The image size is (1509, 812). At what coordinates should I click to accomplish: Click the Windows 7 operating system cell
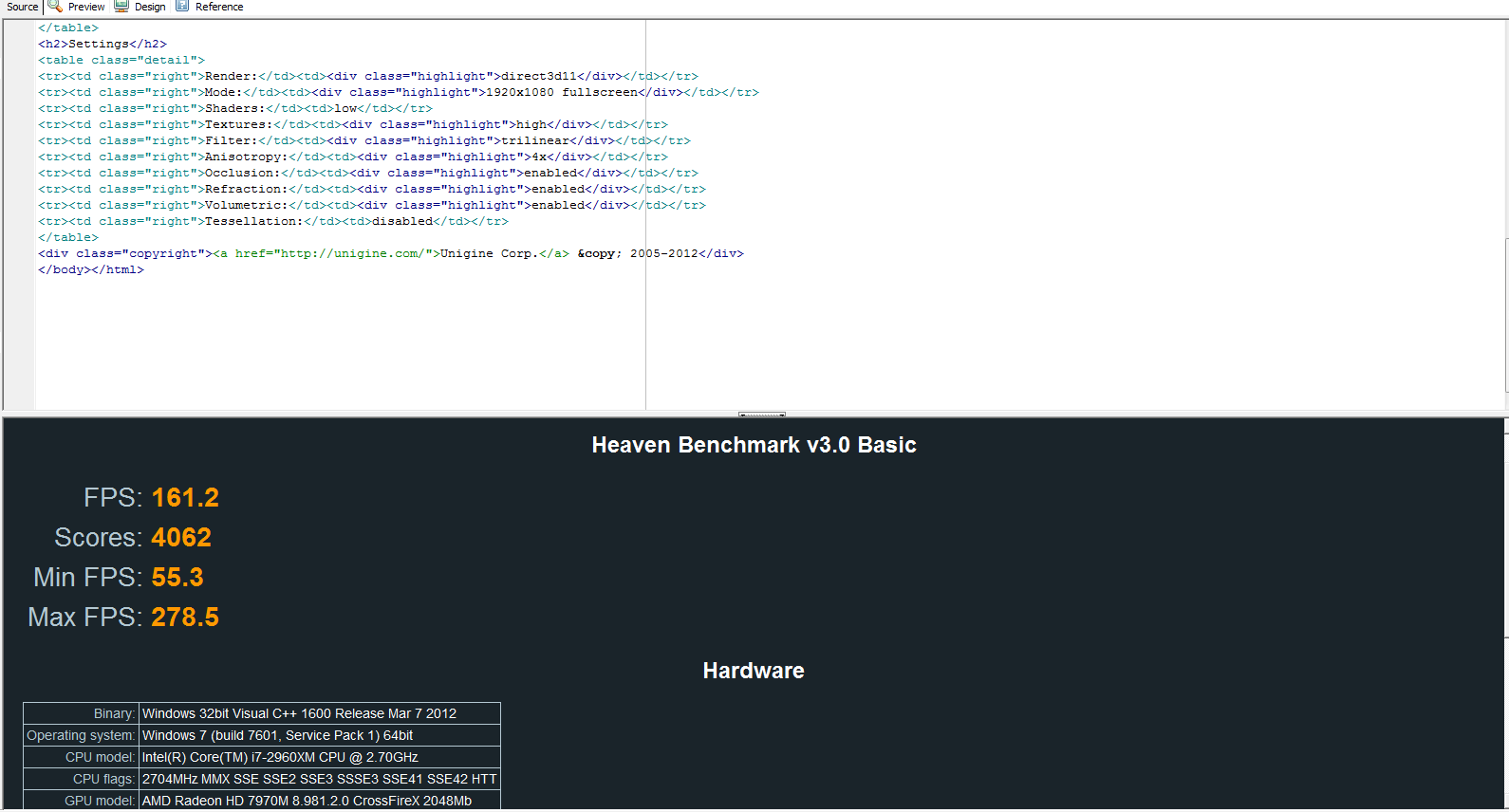[320, 735]
